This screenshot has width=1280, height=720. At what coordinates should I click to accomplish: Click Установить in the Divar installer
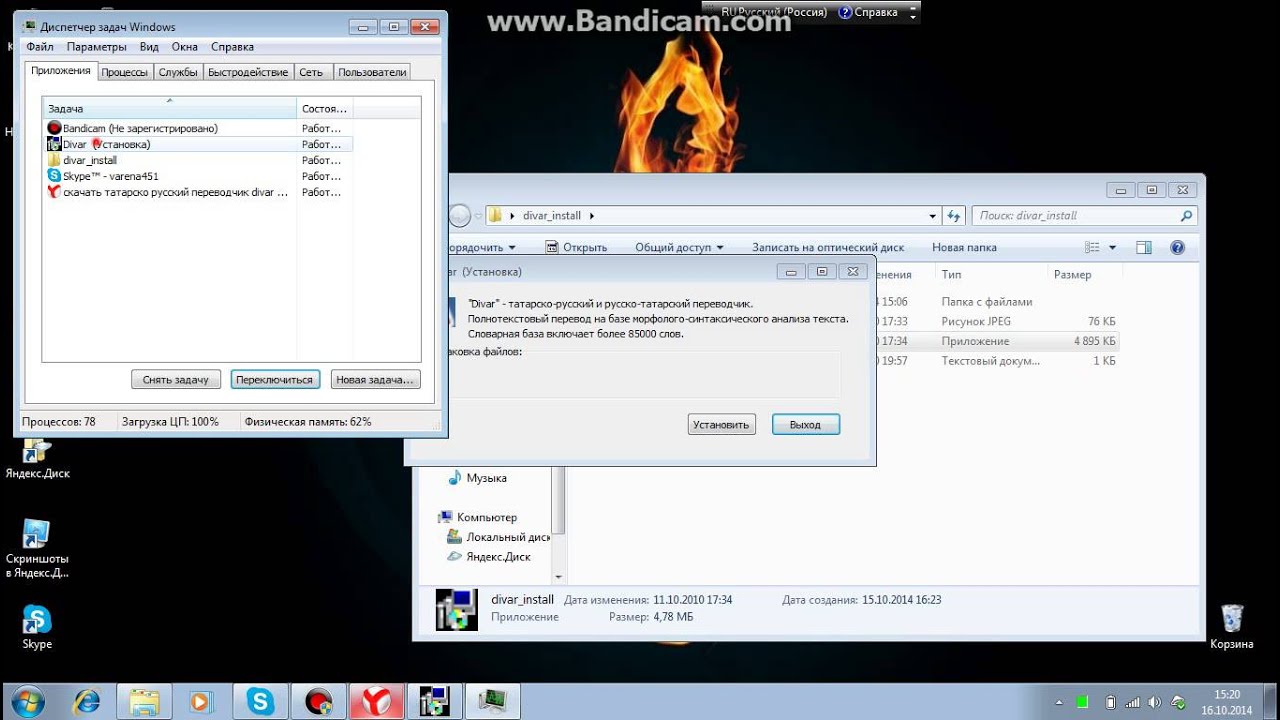point(722,424)
